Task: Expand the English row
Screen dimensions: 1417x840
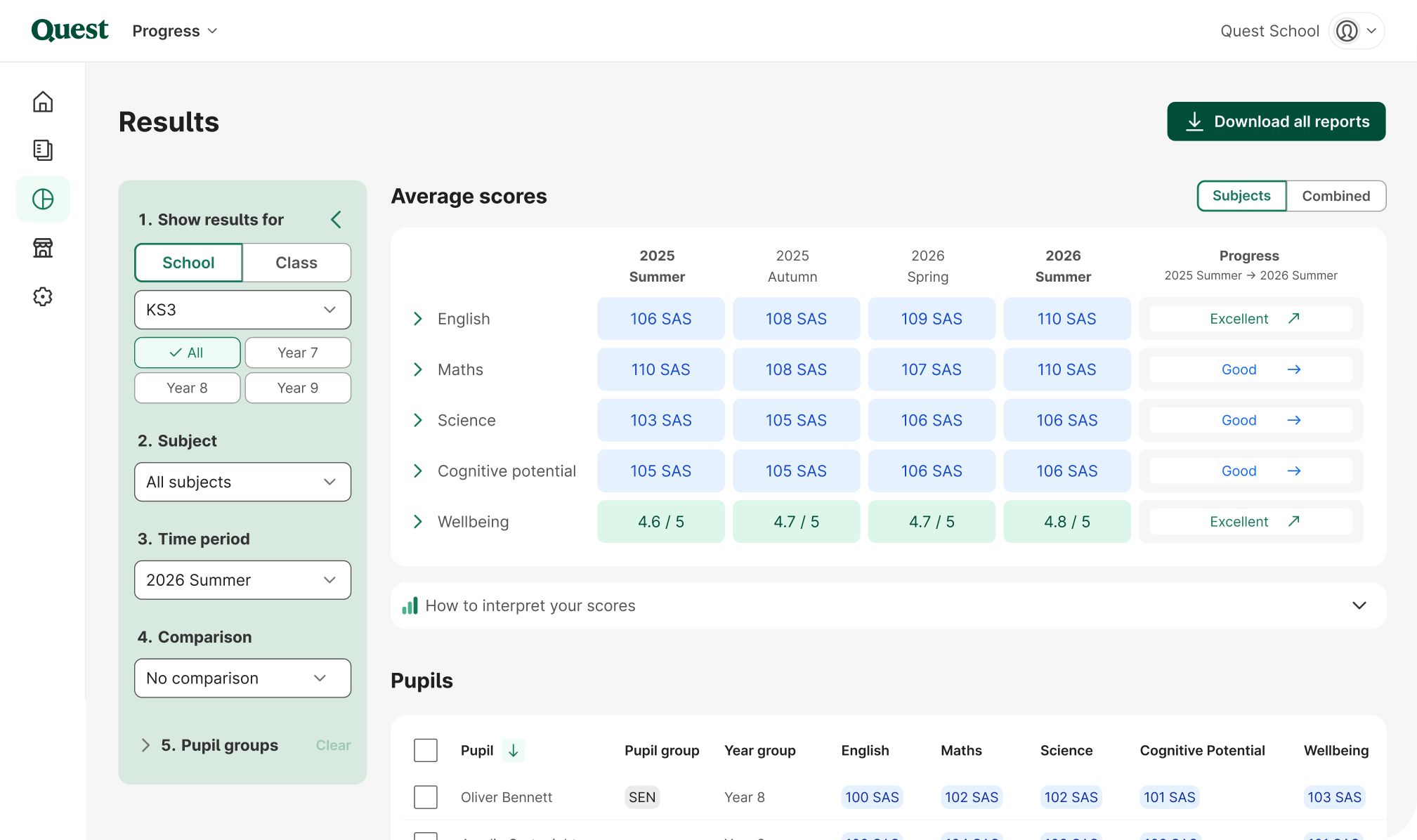Action: pos(418,319)
